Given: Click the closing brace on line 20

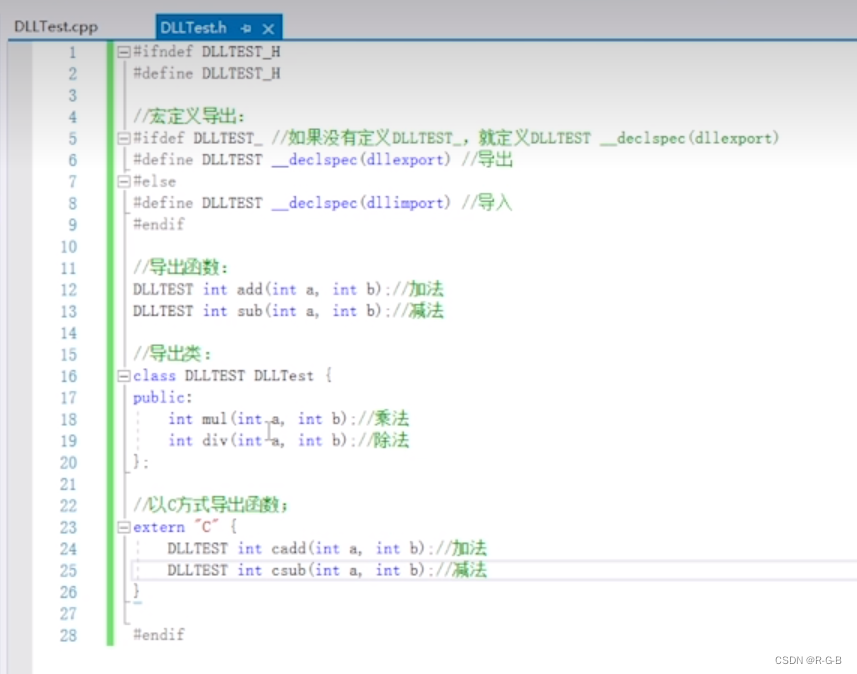Looking at the screenshot, I should point(140,462).
